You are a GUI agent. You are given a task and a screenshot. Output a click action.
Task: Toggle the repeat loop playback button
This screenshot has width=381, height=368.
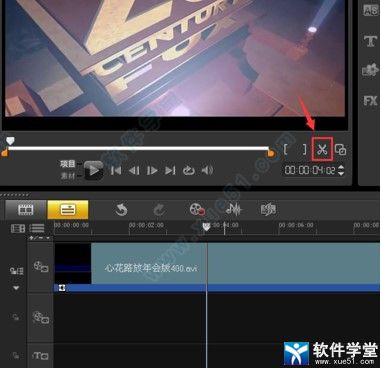tap(189, 171)
